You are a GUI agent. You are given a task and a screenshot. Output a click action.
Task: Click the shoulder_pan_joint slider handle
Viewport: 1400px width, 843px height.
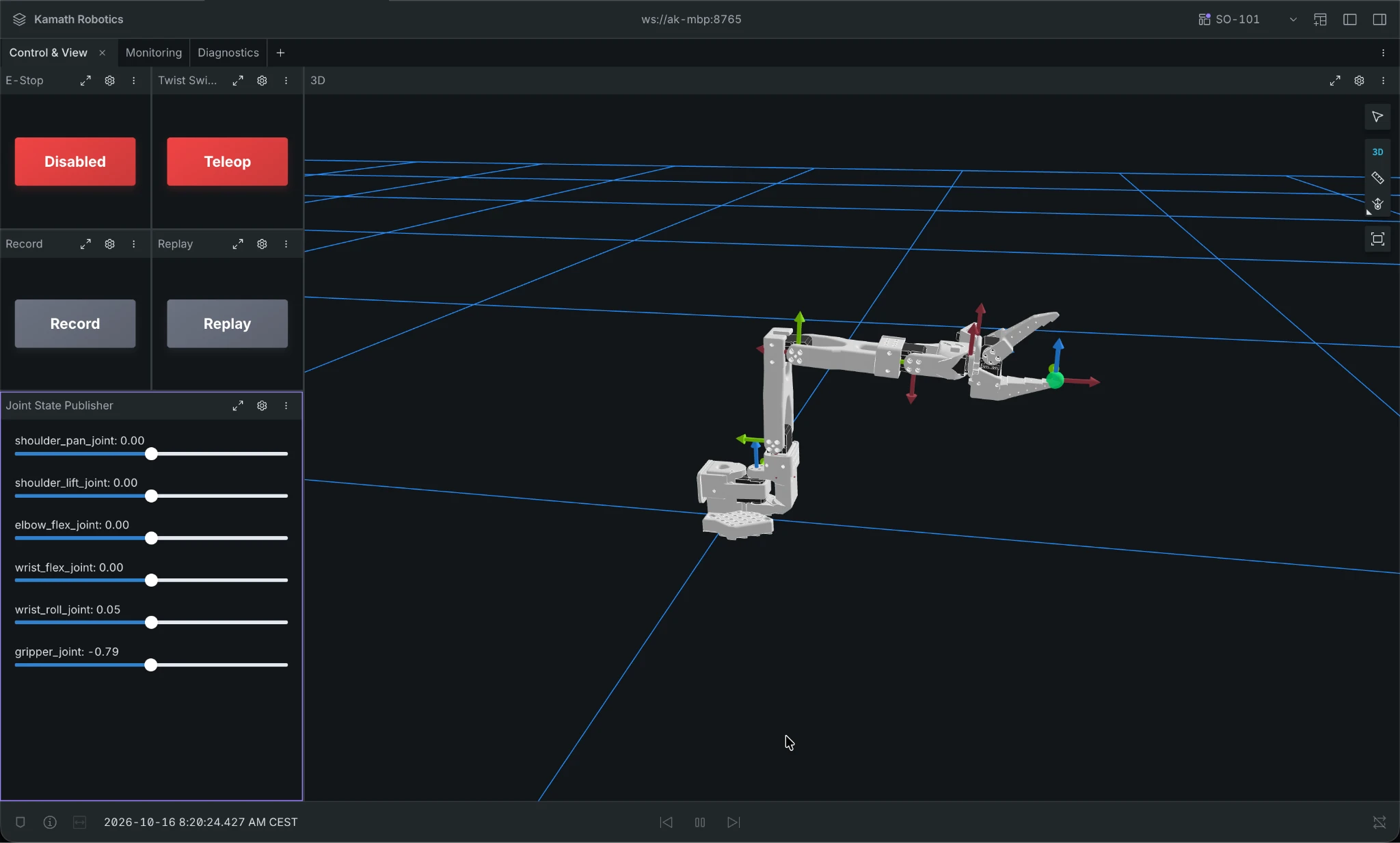[151, 454]
